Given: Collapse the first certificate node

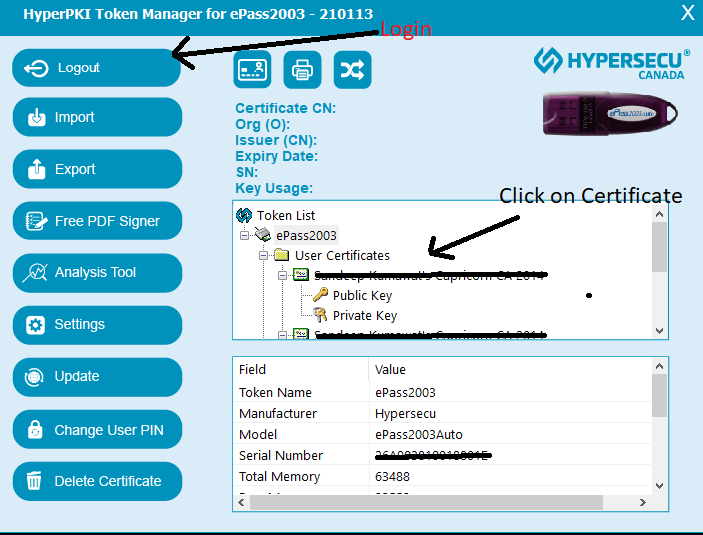Looking at the screenshot, I should pyautogui.click(x=282, y=275).
